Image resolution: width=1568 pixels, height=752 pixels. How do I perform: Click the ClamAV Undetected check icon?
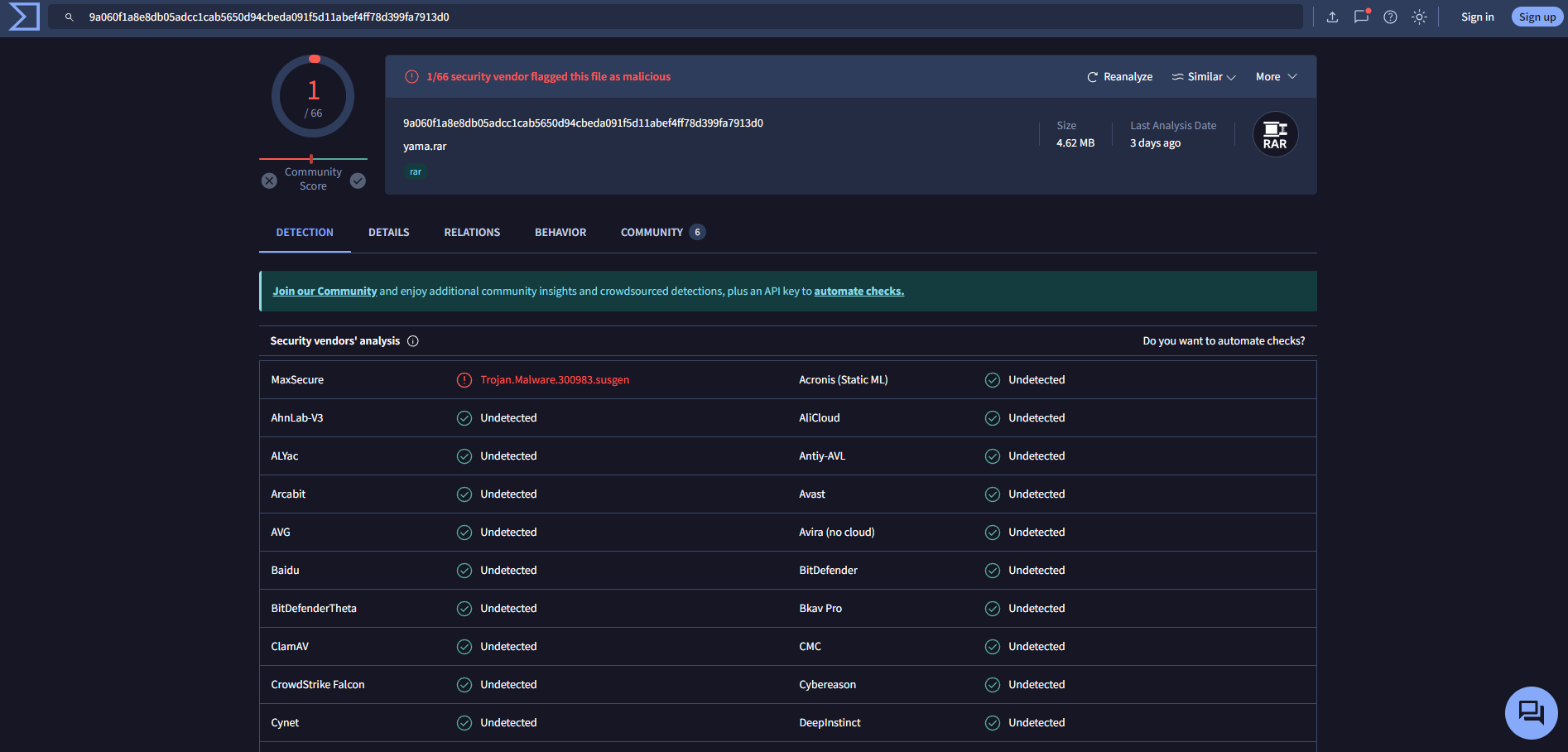click(x=464, y=647)
